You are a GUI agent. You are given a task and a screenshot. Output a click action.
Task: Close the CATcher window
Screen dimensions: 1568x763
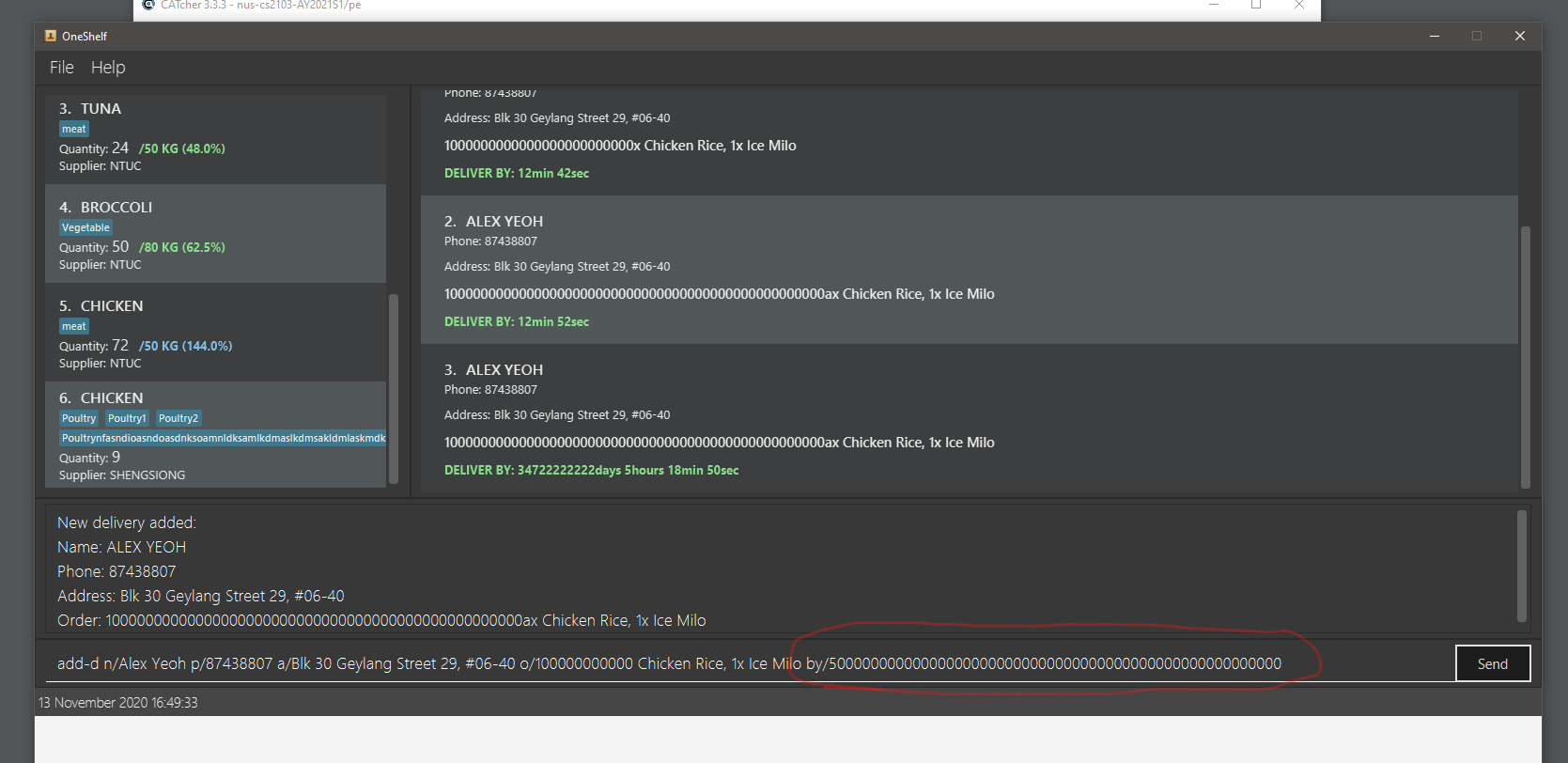click(1299, 5)
